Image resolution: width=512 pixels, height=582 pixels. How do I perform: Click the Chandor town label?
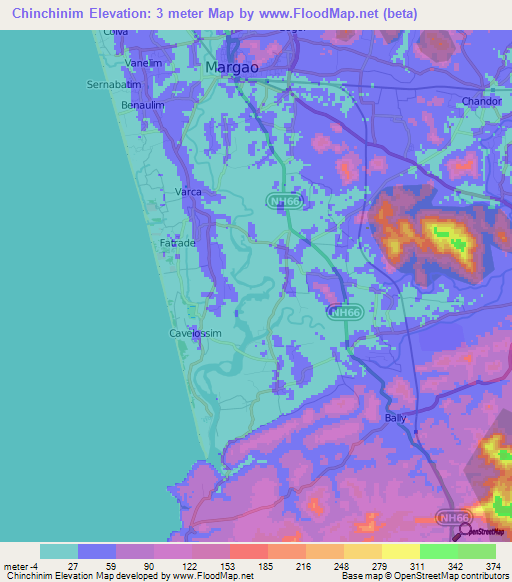(482, 101)
